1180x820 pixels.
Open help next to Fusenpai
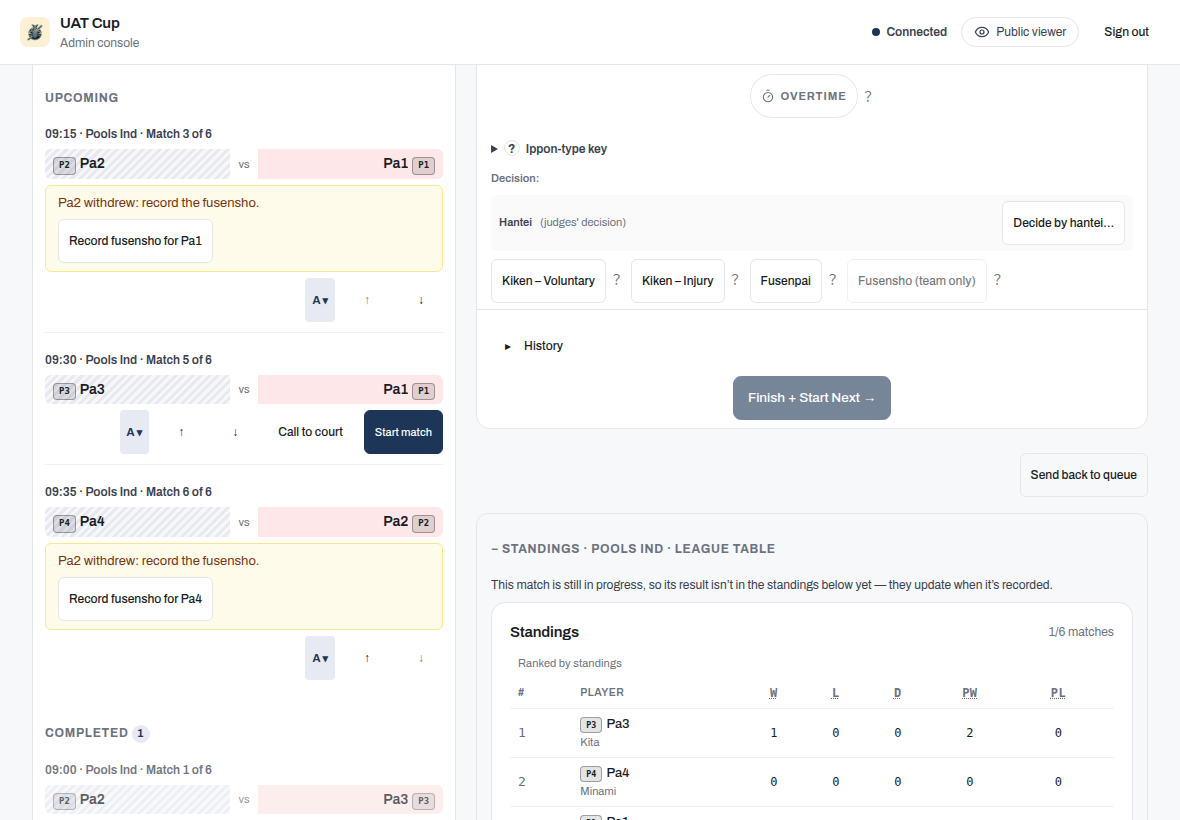(x=833, y=280)
